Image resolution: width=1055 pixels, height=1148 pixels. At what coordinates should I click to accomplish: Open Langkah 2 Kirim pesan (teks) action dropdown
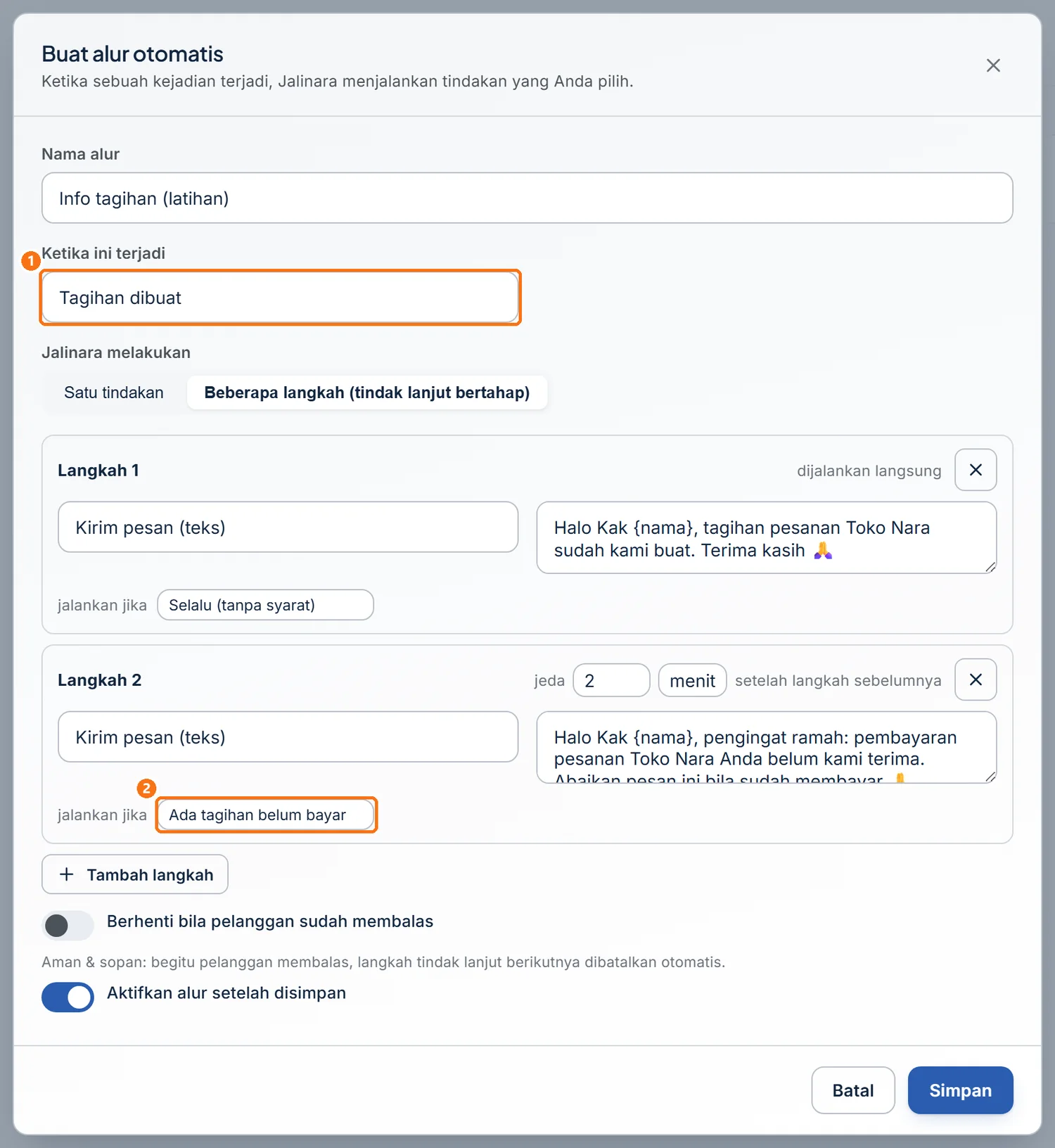pyautogui.click(x=288, y=736)
